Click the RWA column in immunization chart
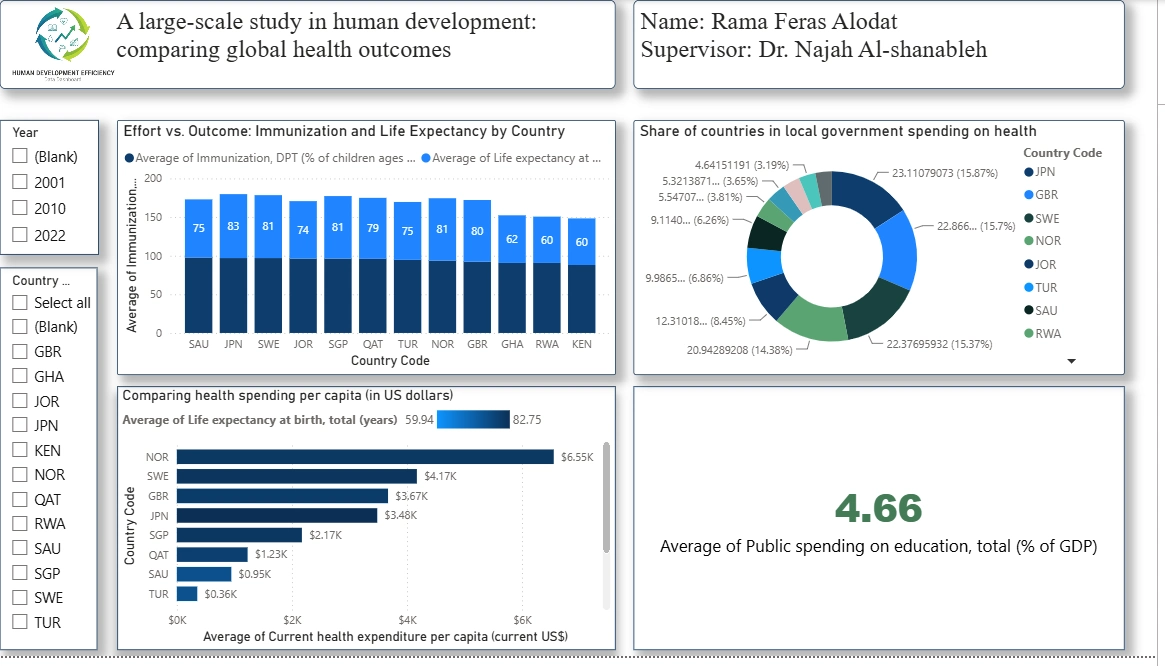1165x666 pixels. click(547, 275)
